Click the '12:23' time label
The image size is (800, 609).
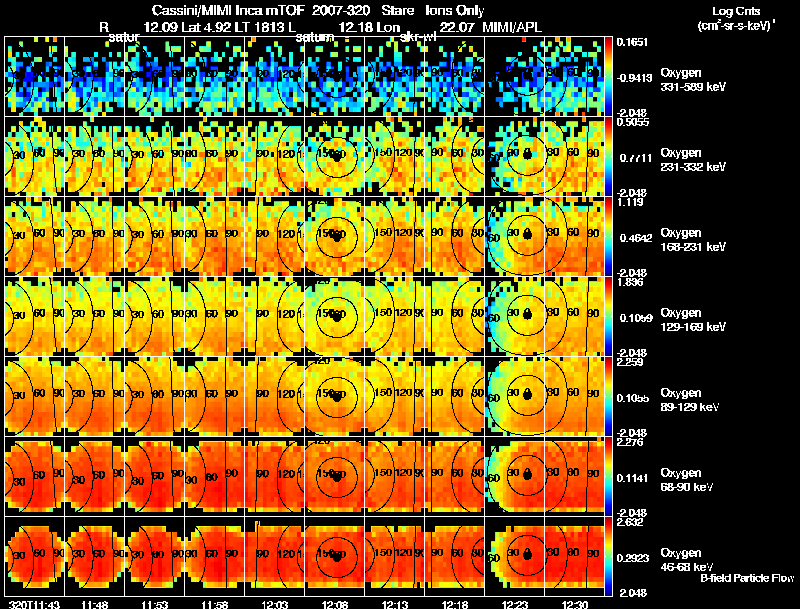(515, 604)
